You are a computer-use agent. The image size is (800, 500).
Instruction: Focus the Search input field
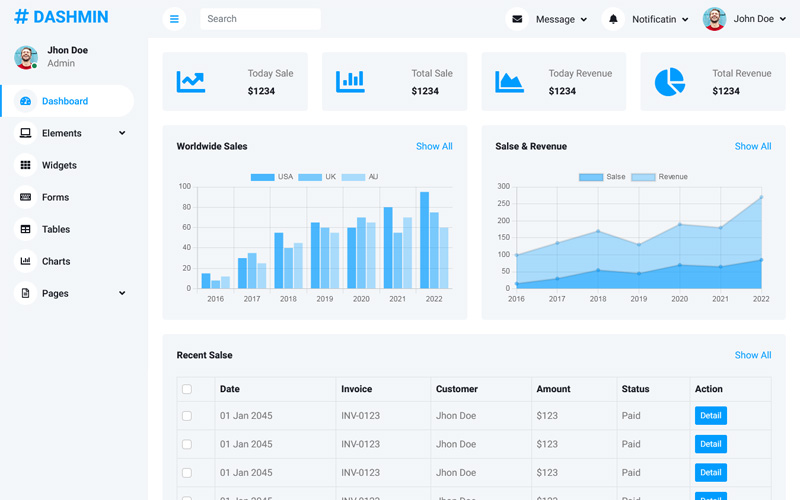tap(260, 19)
